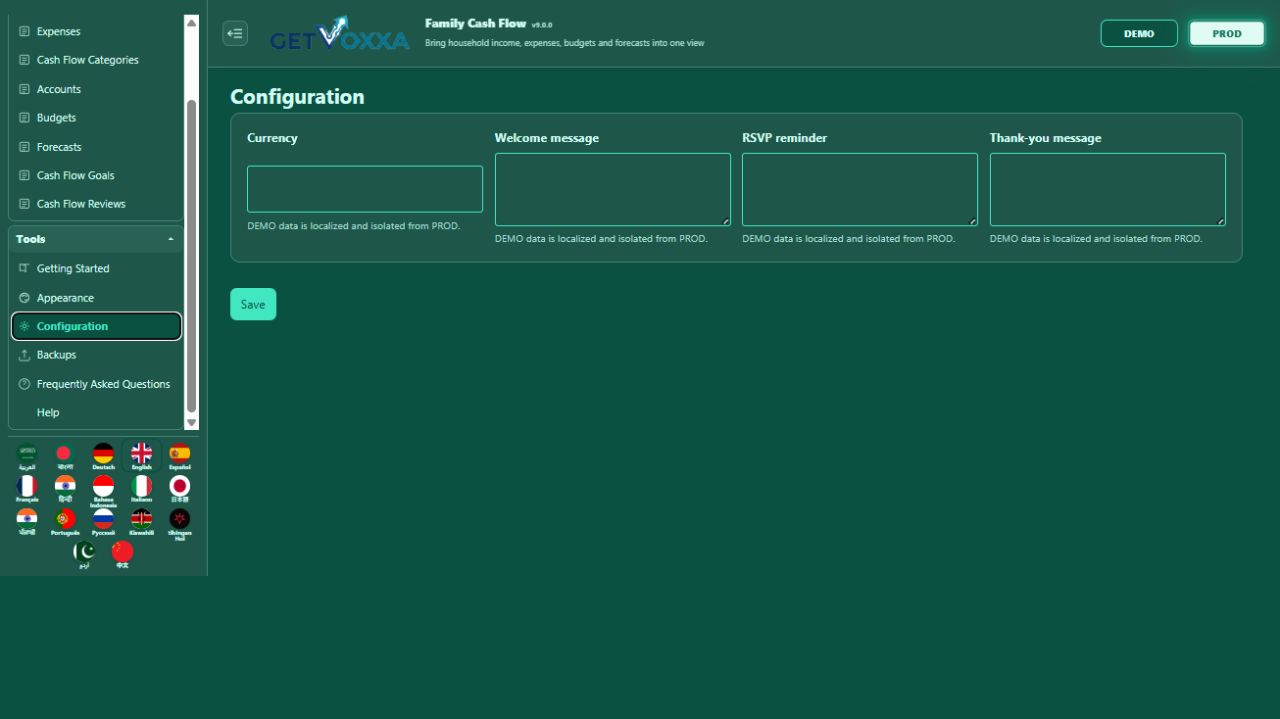
Task: Switch to PROD environment
Action: click(x=1227, y=33)
